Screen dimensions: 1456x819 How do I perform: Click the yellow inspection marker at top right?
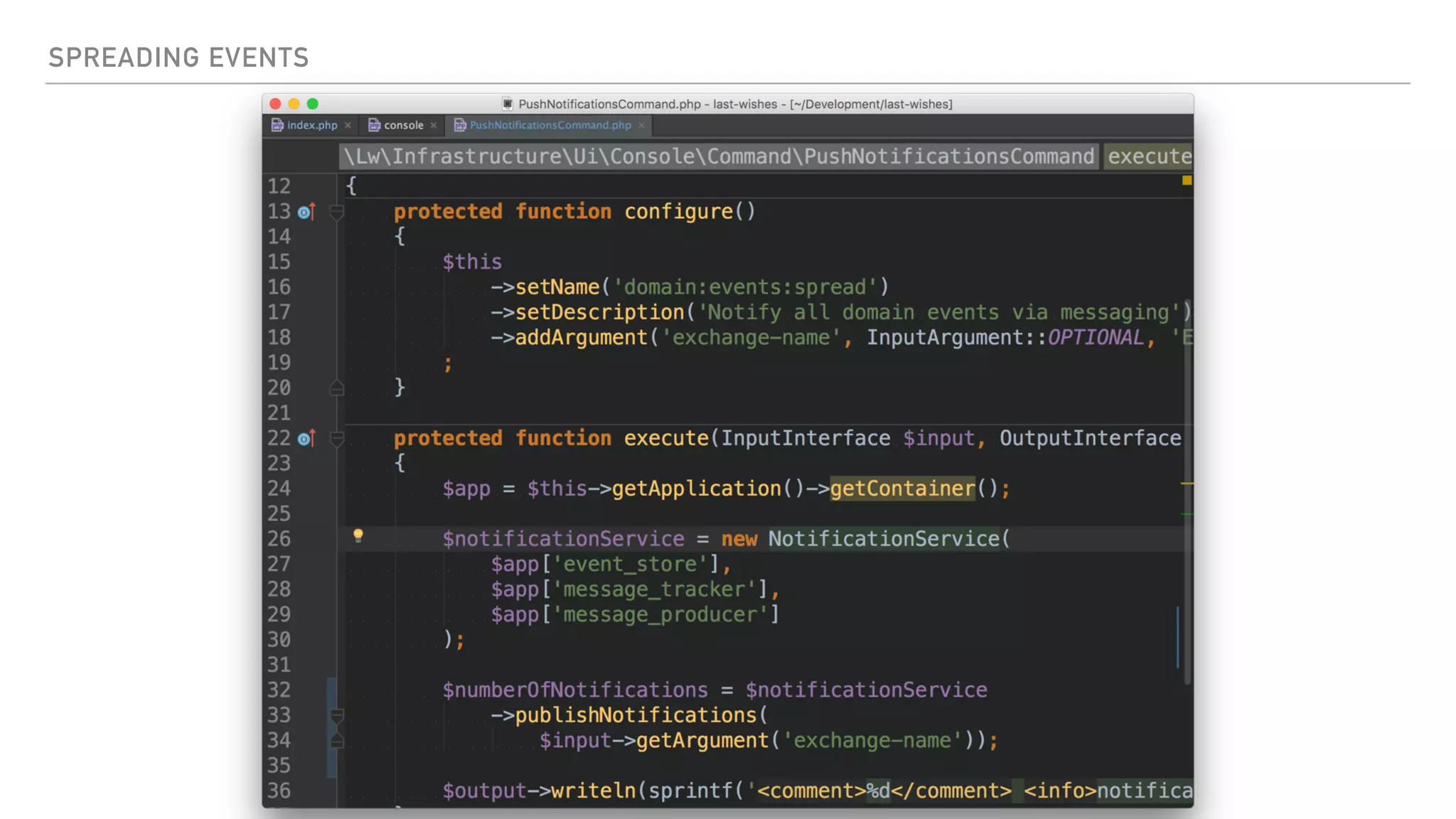pos(1187,181)
